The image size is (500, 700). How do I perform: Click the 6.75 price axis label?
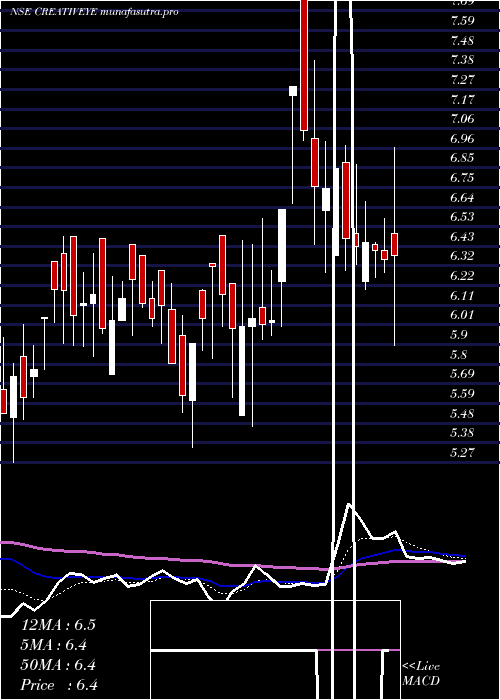(462, 178)
